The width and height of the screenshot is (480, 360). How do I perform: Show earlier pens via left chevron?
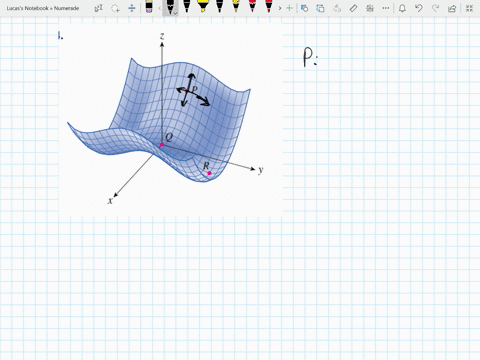pos(159,8)
